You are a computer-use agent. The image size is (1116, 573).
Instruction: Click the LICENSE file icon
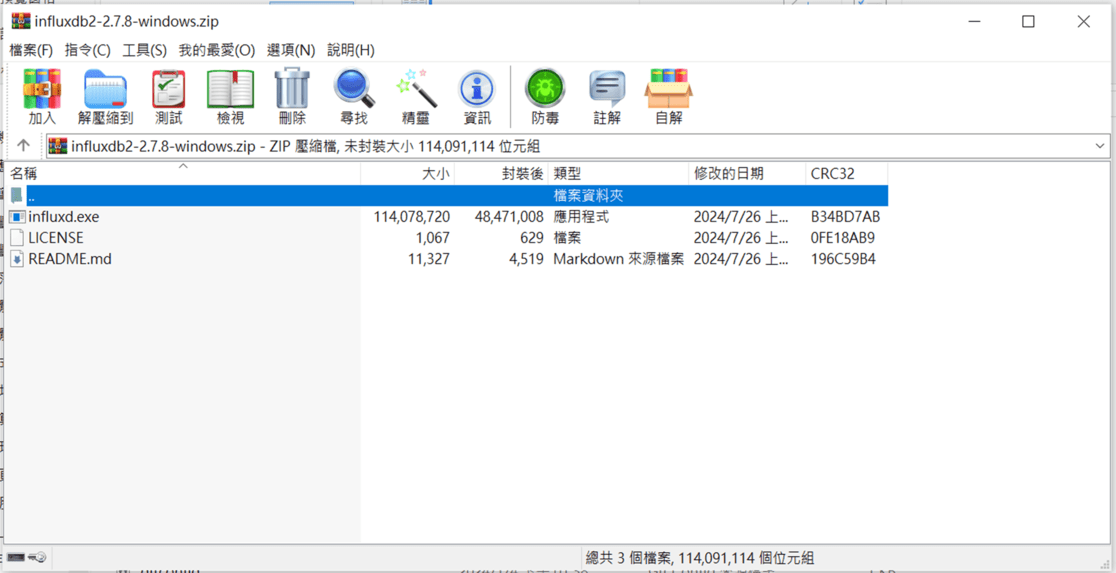[x=17, y=238]
